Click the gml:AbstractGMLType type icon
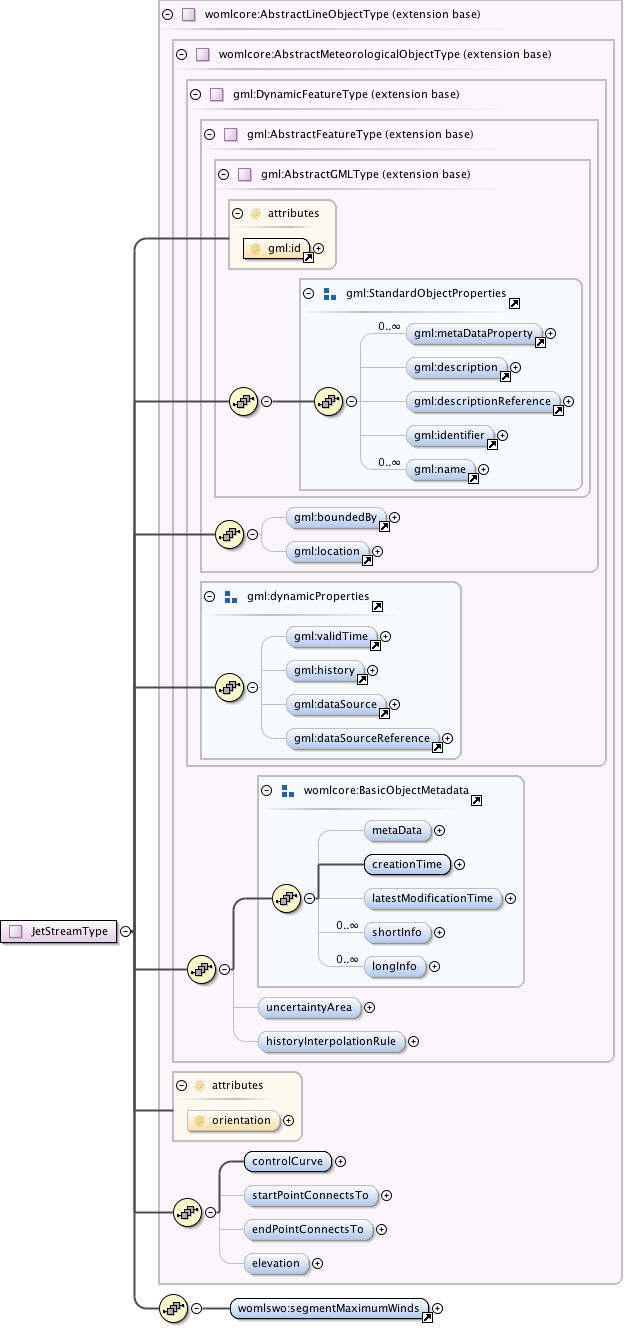Viewport: 624px width, 1328px height. click(244, 174)
